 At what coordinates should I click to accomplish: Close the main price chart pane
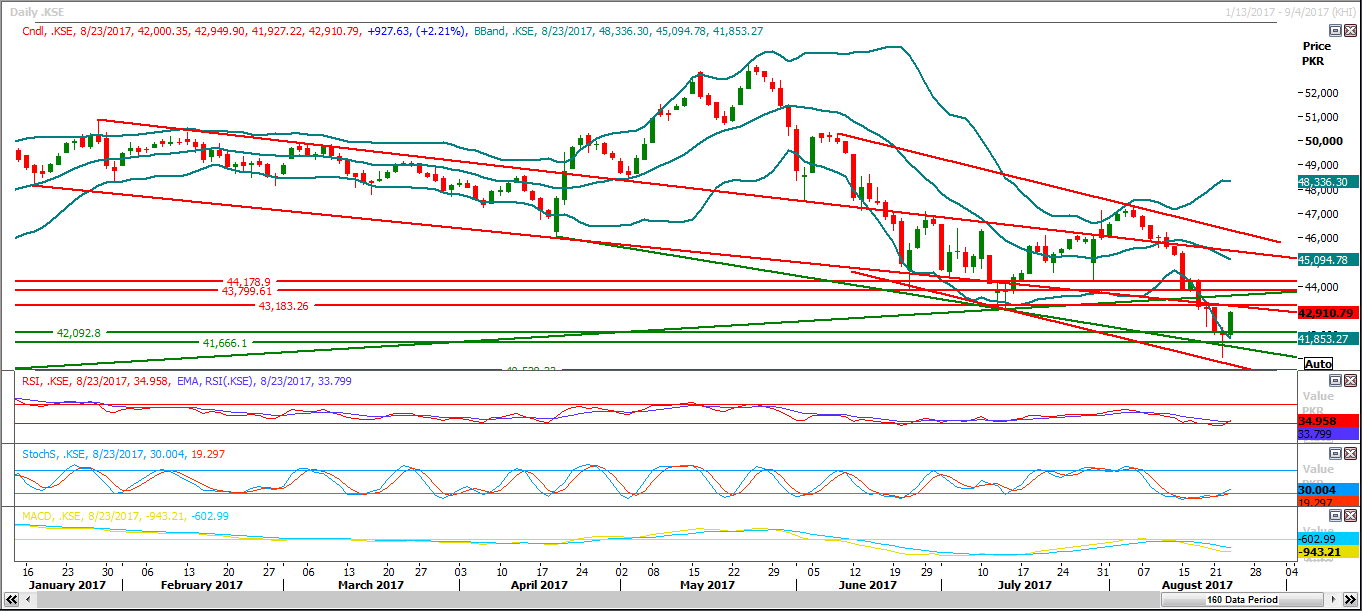click(x=1351, y=31)
